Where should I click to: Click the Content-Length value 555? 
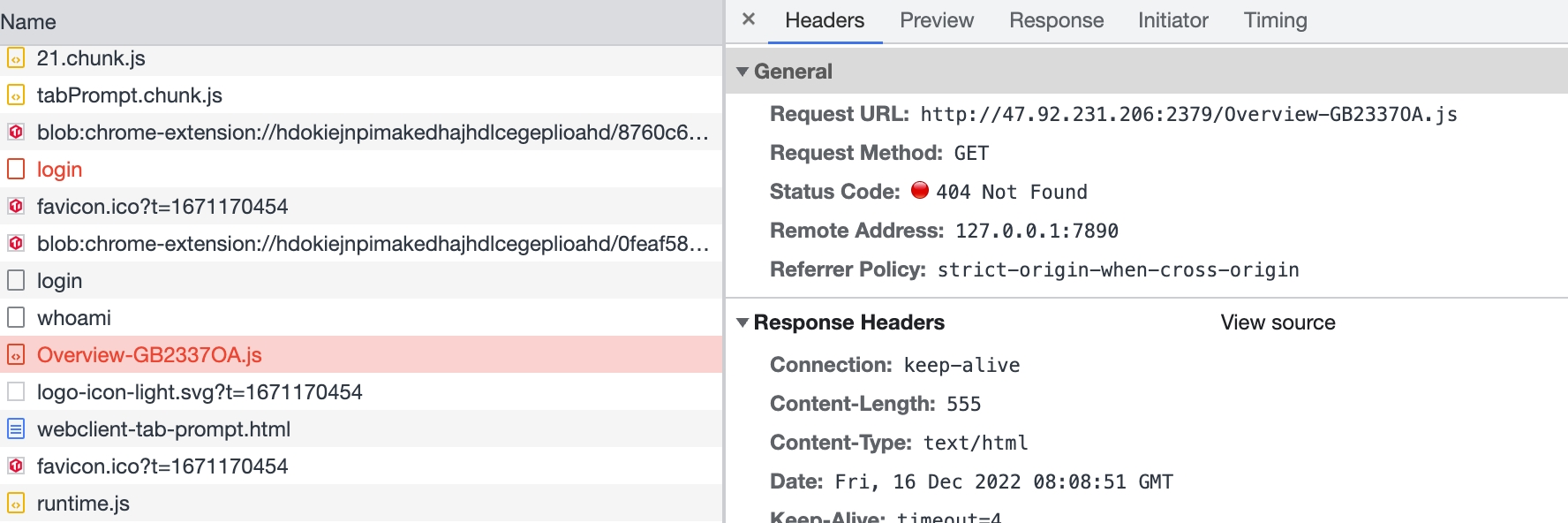coord(963,405)
